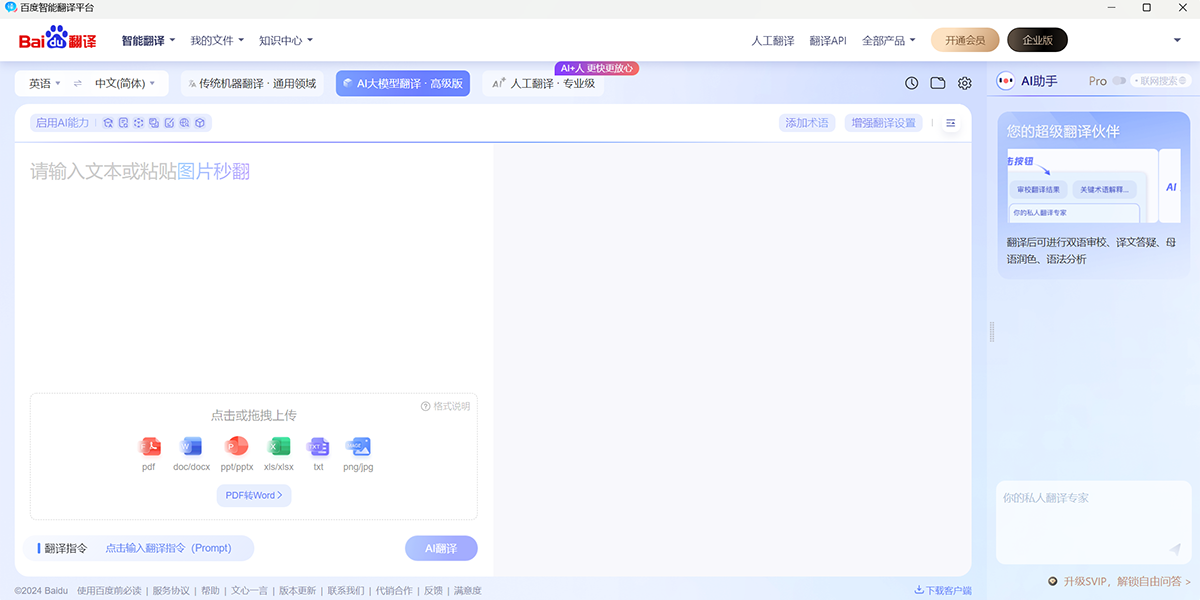
Task: Open the folder icon beside the clock
Action: (938, 83)
